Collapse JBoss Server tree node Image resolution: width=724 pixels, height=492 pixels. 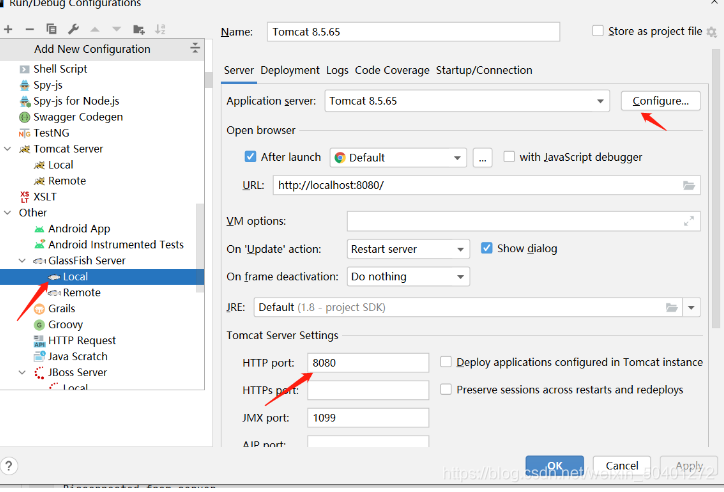(22, 372)
